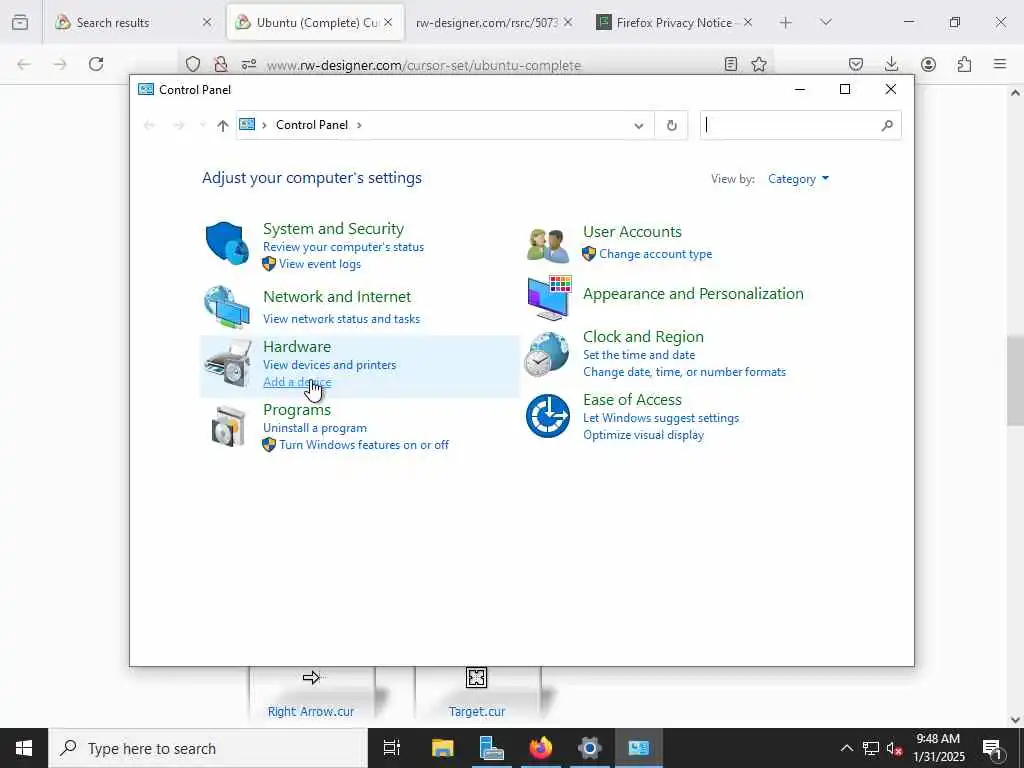
Task: Click the User Accounts people icon
Action: (548, 246)
